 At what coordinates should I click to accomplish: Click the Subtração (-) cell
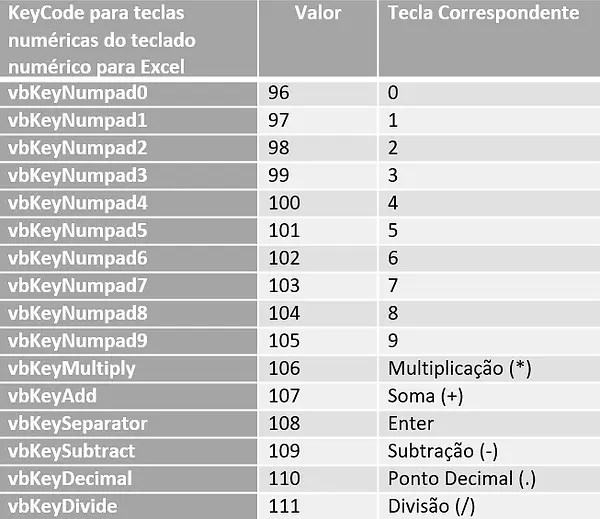pos(437,450)
